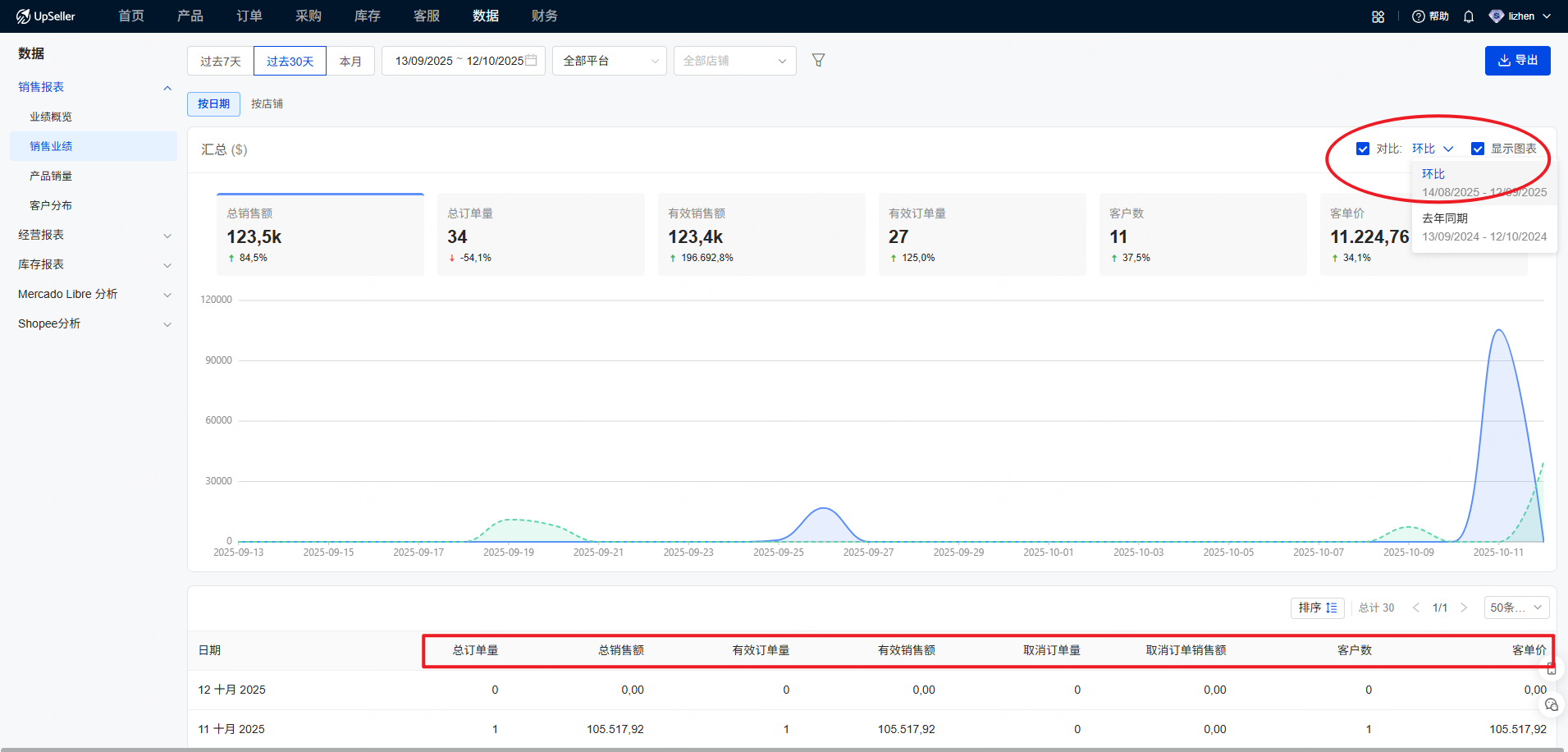
Task: Click the help question mark icon
Action: 1418,16
